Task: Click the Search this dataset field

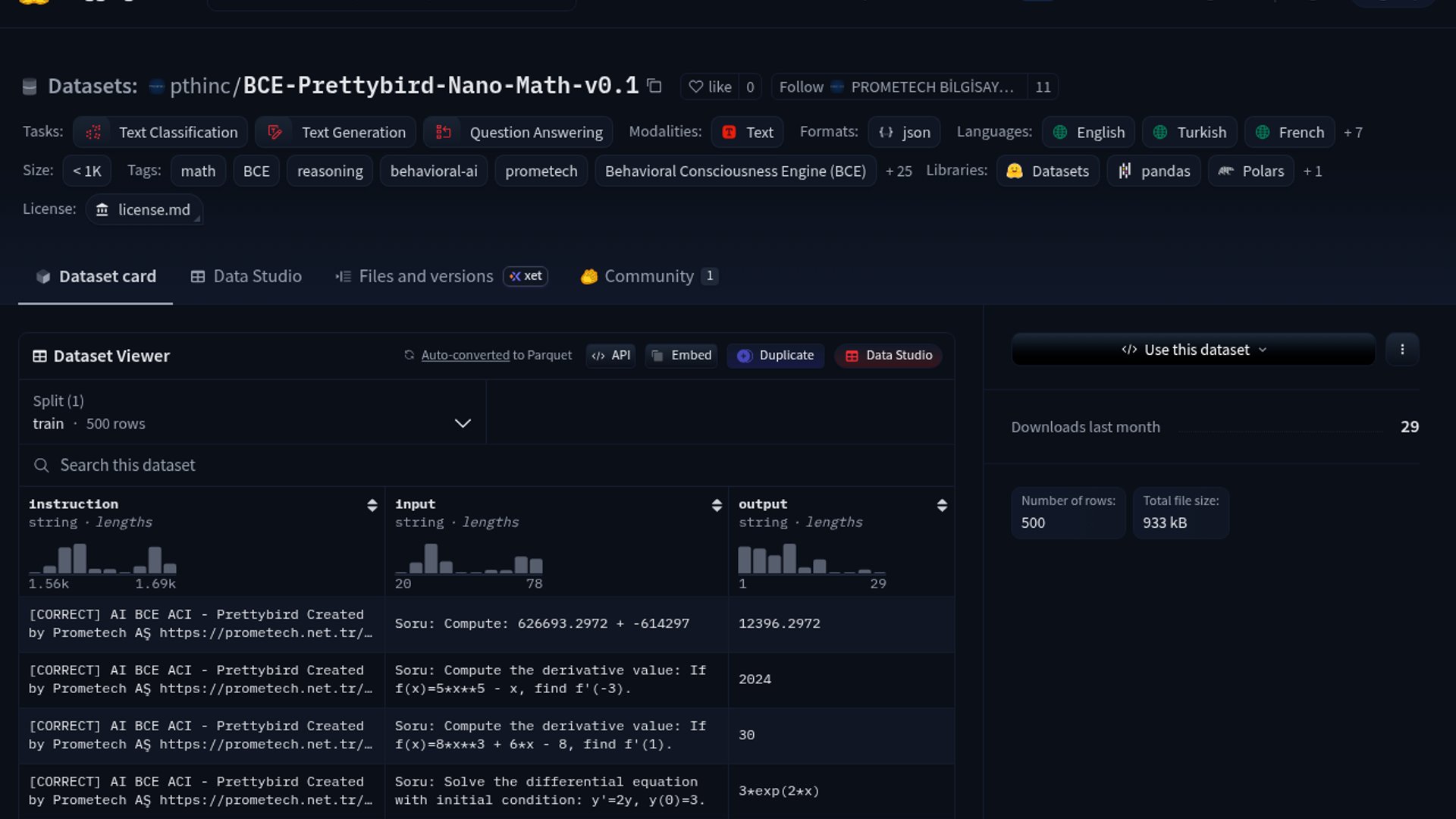Action: point(485,466)
